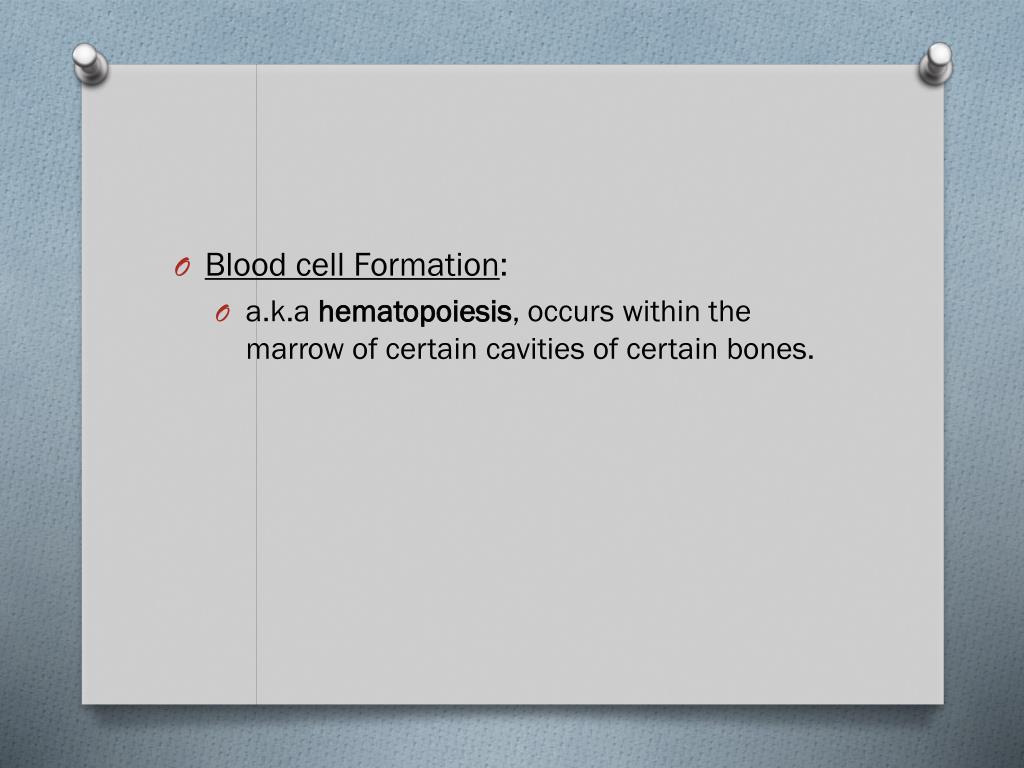
Task: Click the a.k.a abbreviation text
Action: tap(278, 312)
